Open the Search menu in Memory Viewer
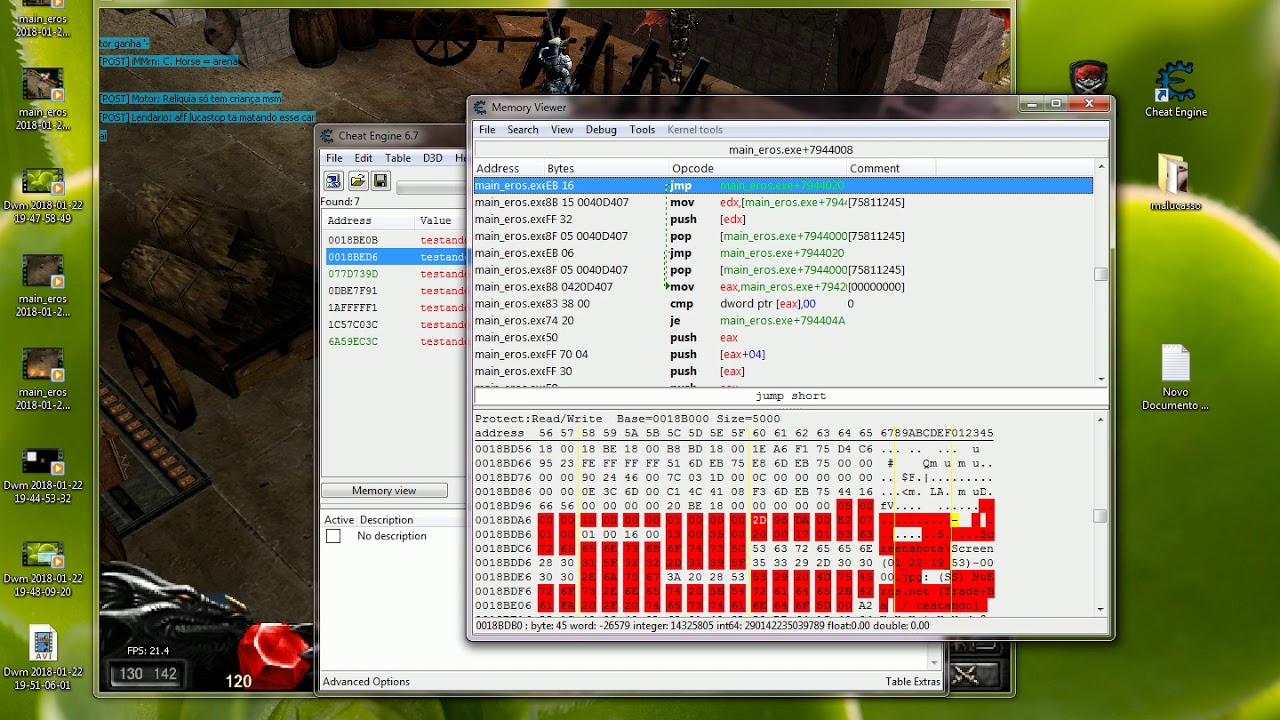 pyautogui.click(x=522, y=130)
